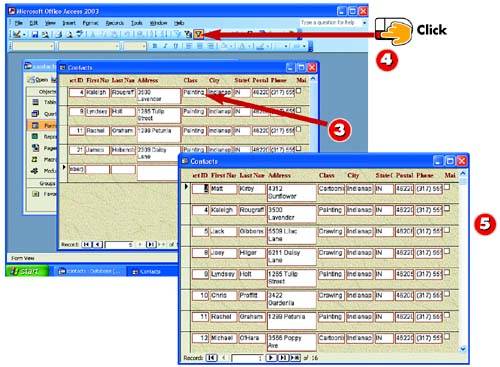Toggle Mail checkbox for Matt Kirby
Screen dimensions: 500x367
(447, 187)
